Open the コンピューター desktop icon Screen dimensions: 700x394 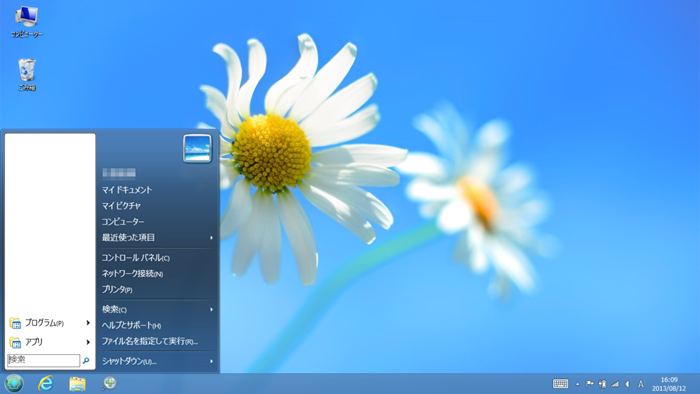pos(26,21)
